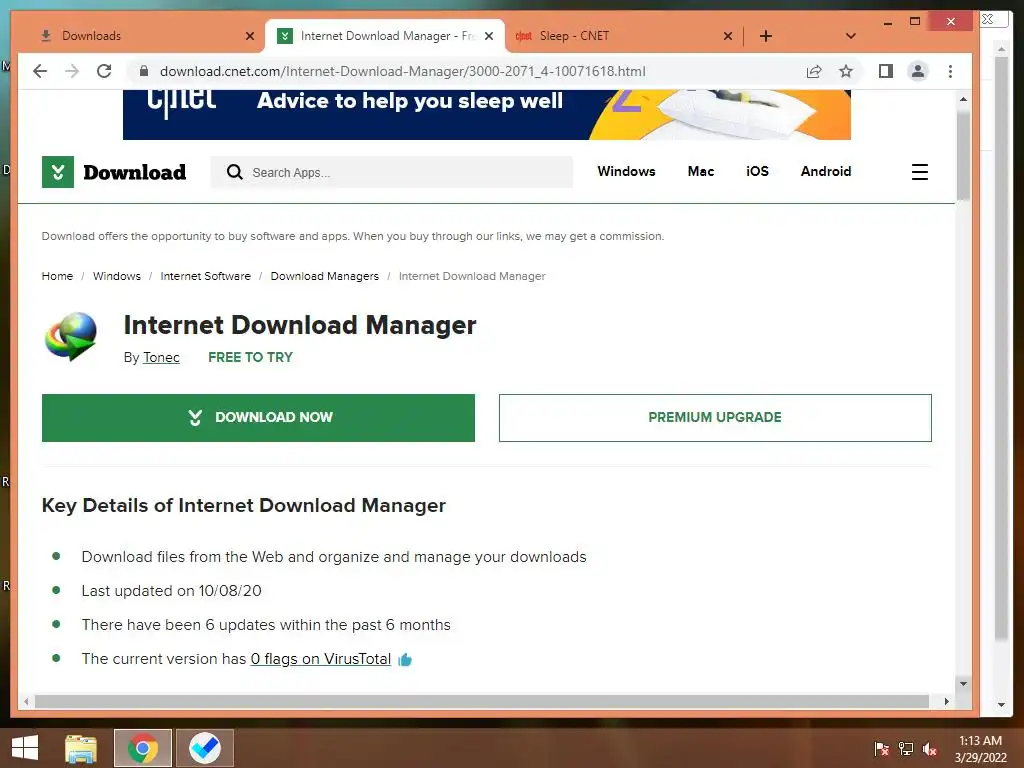Image resolution: width=1024 pixels, height=768 pixels.
Task: Click the Chrome taskbar icon
Action: click(142, 748)
